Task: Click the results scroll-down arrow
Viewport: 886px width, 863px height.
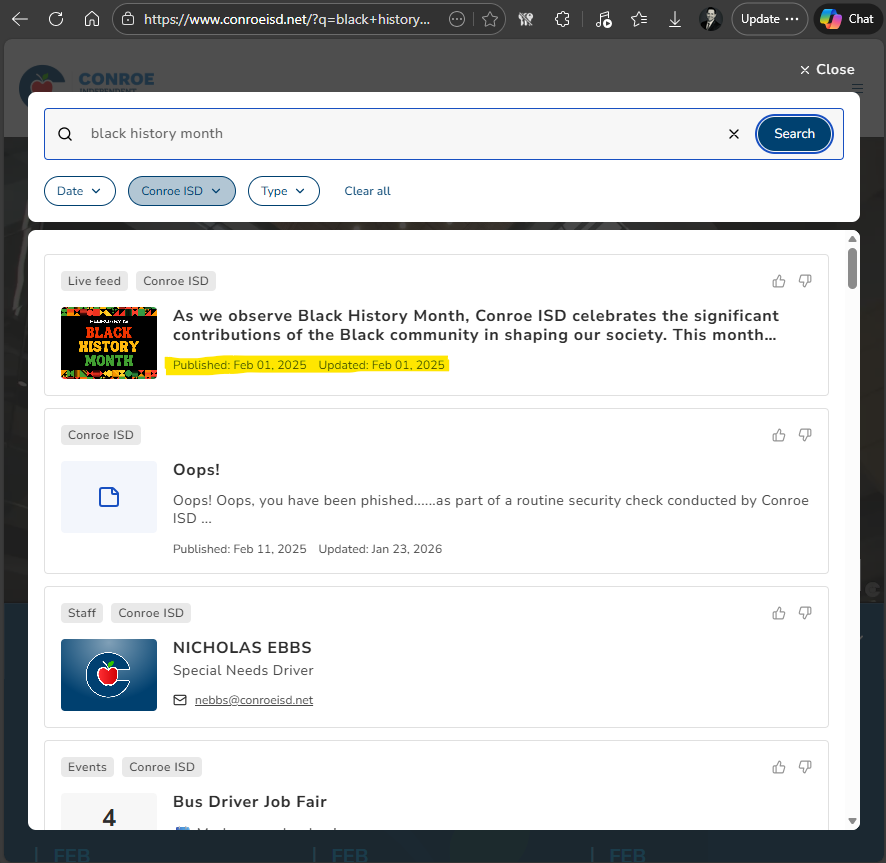Action: (x=852, y=821)
